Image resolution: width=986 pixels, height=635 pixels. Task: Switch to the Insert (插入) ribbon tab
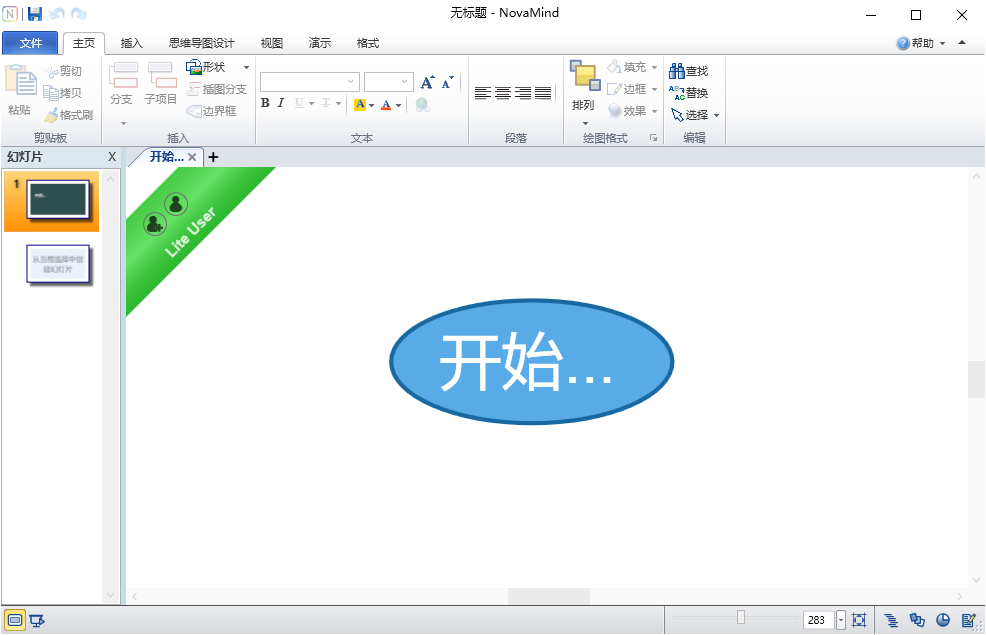(132, 43)
